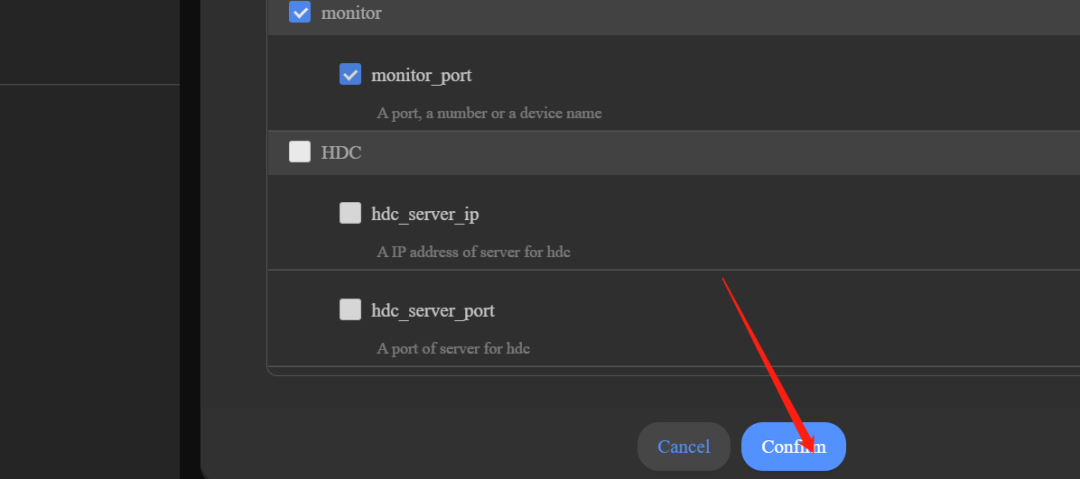Tick the hdc_server_ip checkbox
The image size is (1080, 479).
point(350,213)
